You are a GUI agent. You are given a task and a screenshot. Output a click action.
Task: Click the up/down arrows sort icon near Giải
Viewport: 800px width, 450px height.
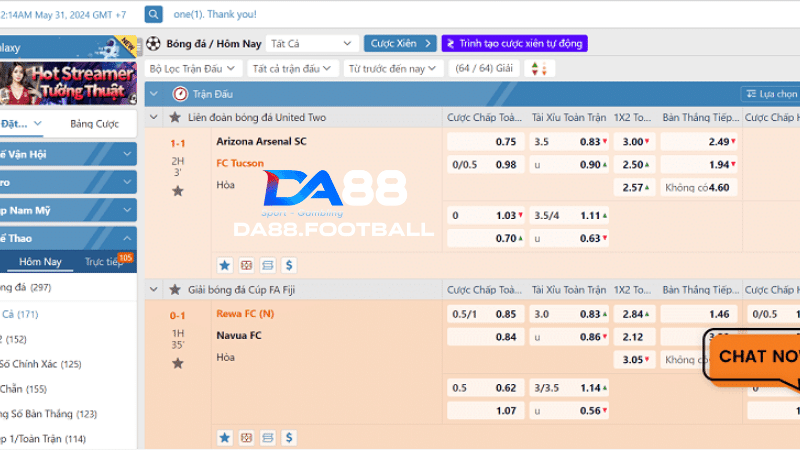(x=538, y=69)
